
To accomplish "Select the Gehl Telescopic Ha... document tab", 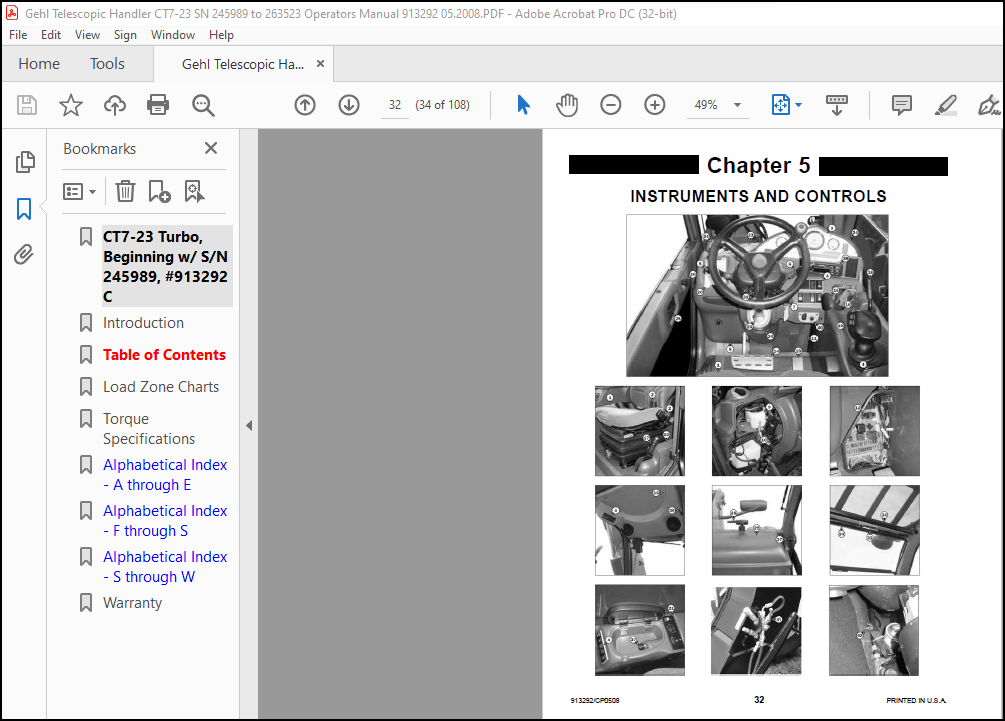I will tap(243, 64).
